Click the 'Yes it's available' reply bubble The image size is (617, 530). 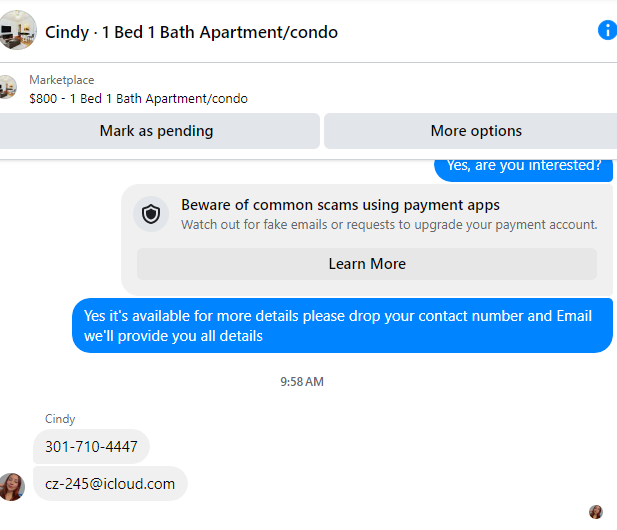(341, 326)
